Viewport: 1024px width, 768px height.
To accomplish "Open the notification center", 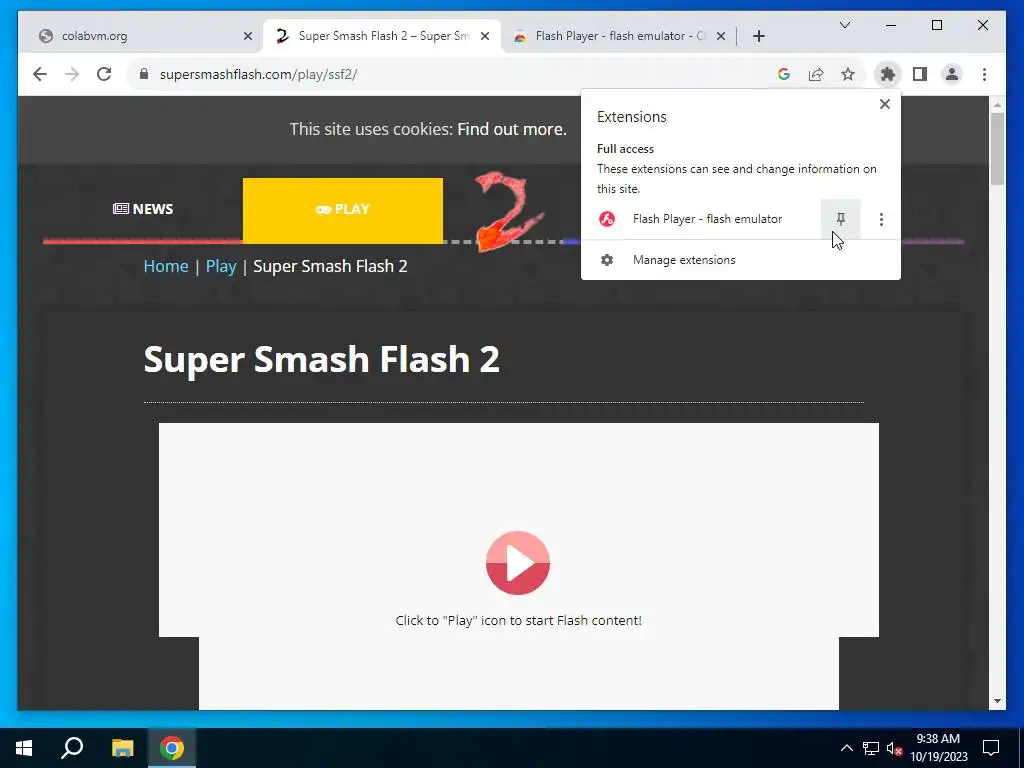I will (x=991, y=748).
